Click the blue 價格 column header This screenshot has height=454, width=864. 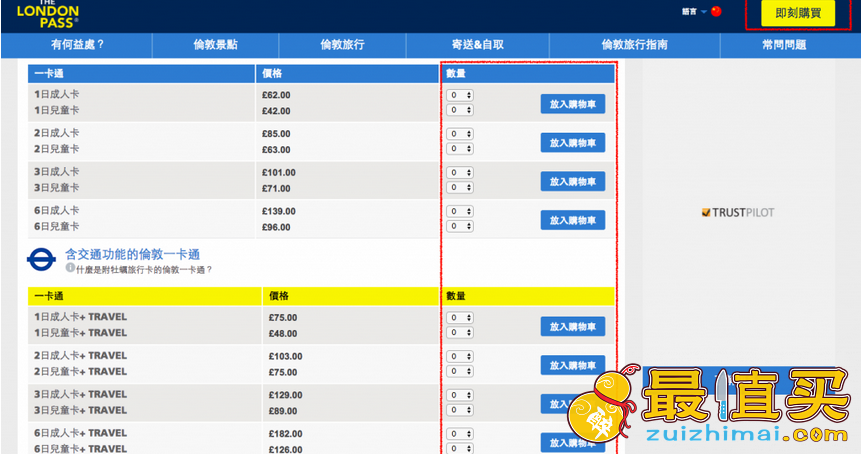tap(347, 73)
